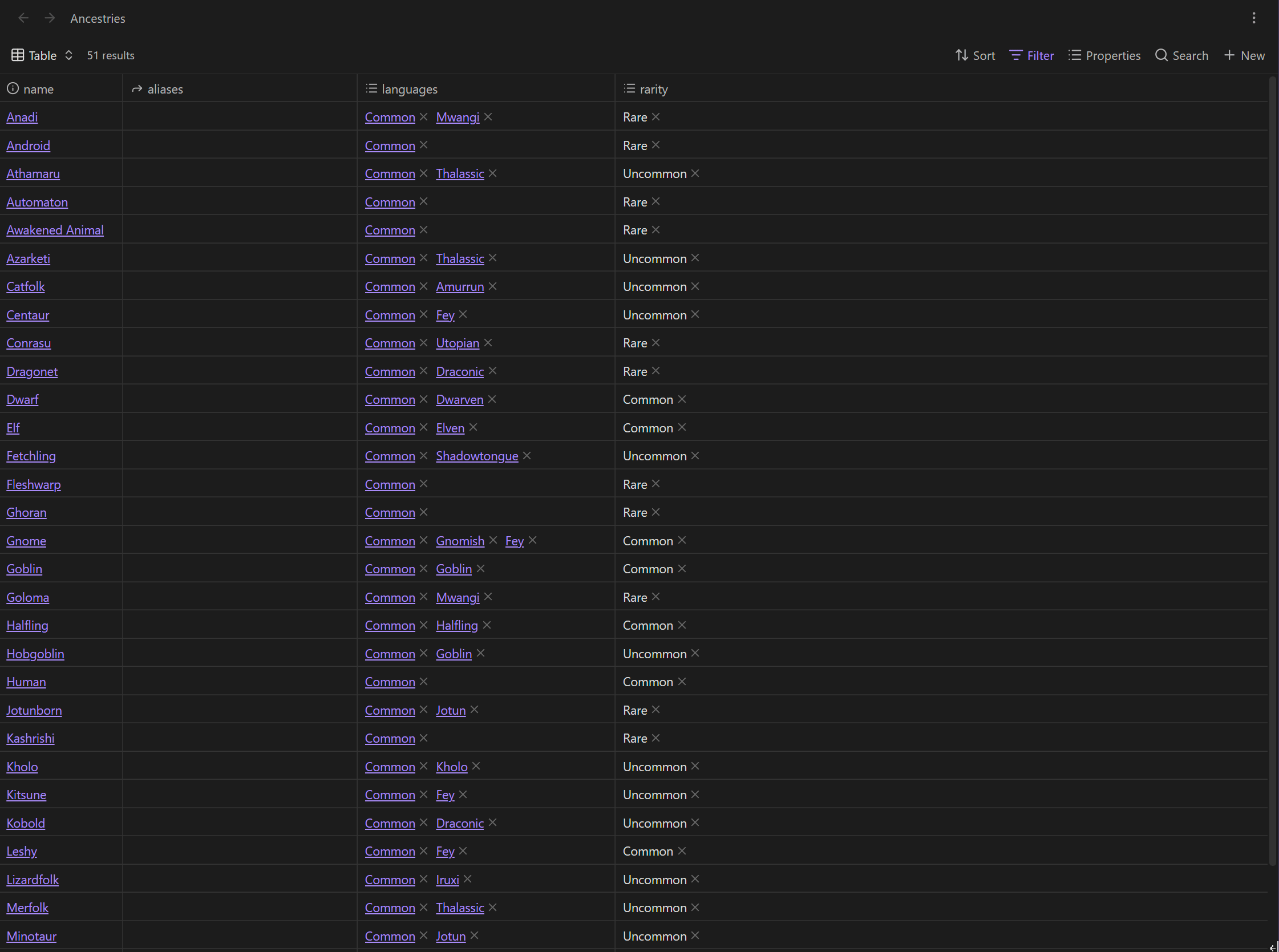Click the rarity column header
The image size is (1279, 952).
(941, 89)
